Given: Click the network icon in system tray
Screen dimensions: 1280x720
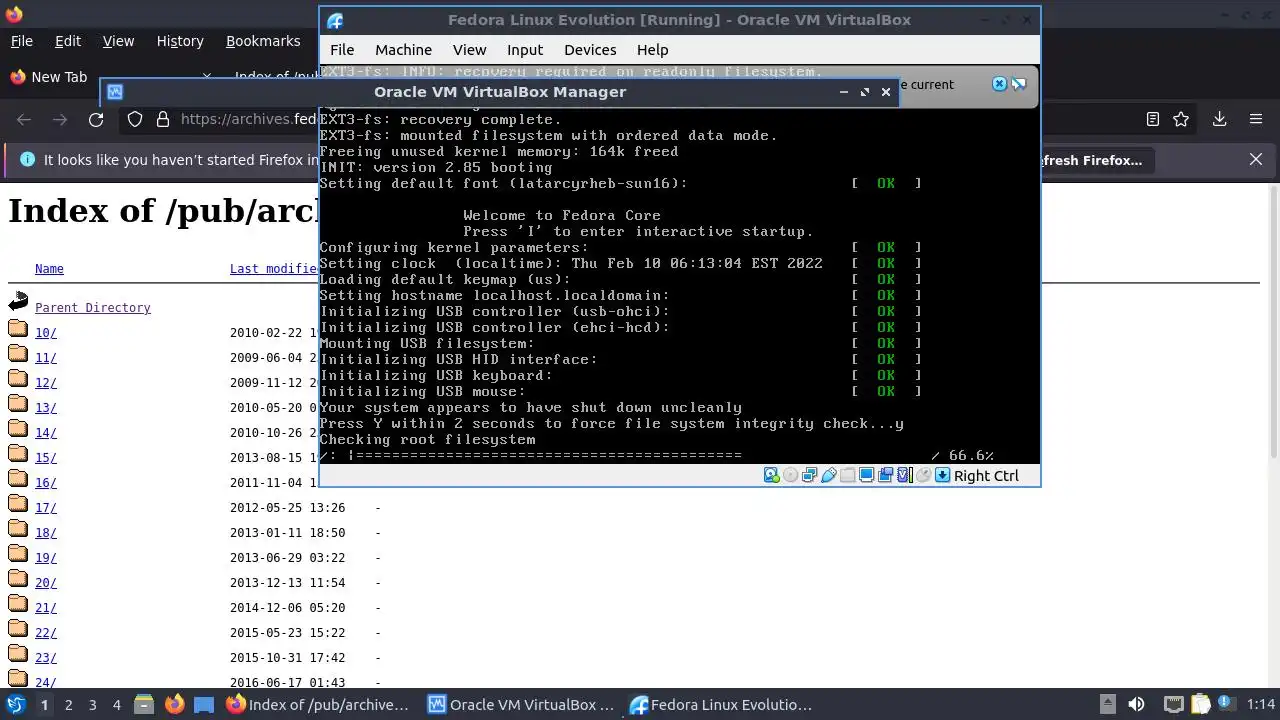Looking at the screenshot, I should [x=1174, y=704].
